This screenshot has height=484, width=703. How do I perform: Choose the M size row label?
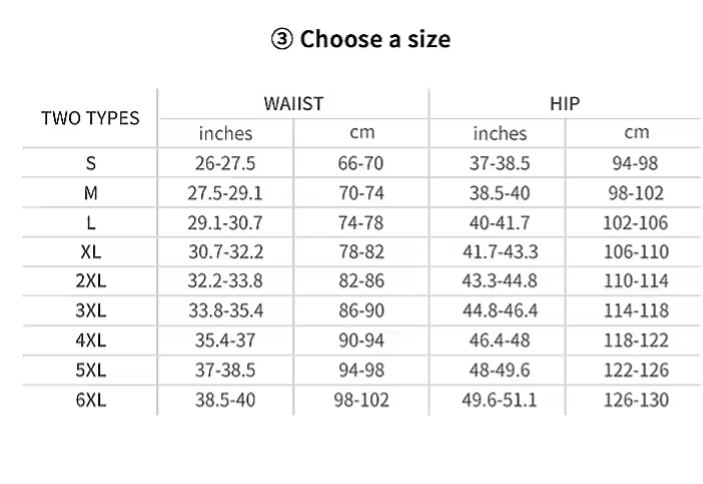pyautogui.click(x=90, y=193)
